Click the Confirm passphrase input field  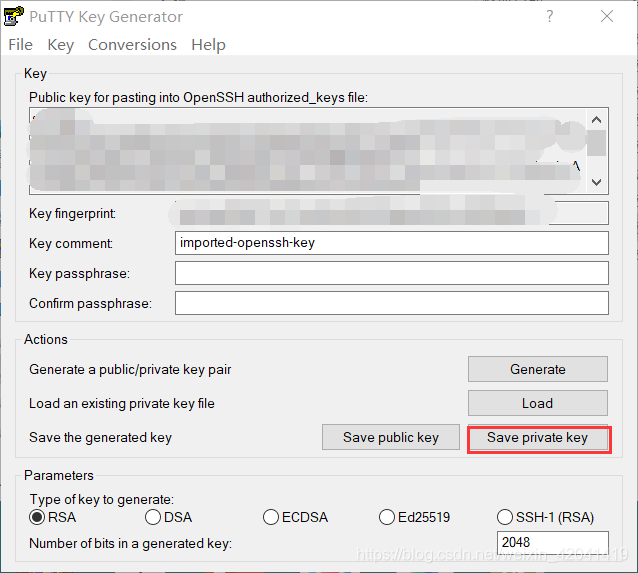click(x=392, y=303)
